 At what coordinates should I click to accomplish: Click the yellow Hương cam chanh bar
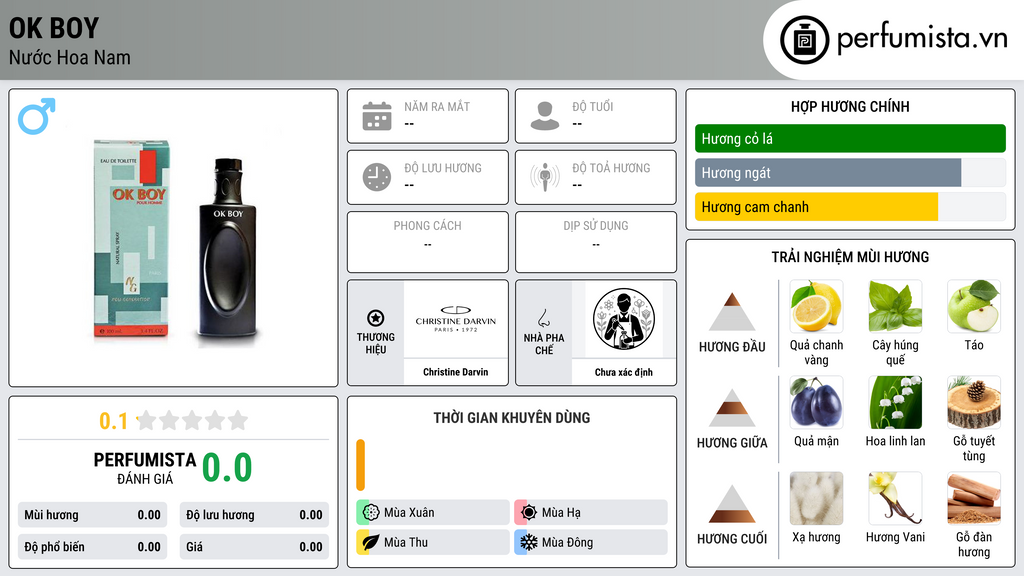(x=816, y=207)
